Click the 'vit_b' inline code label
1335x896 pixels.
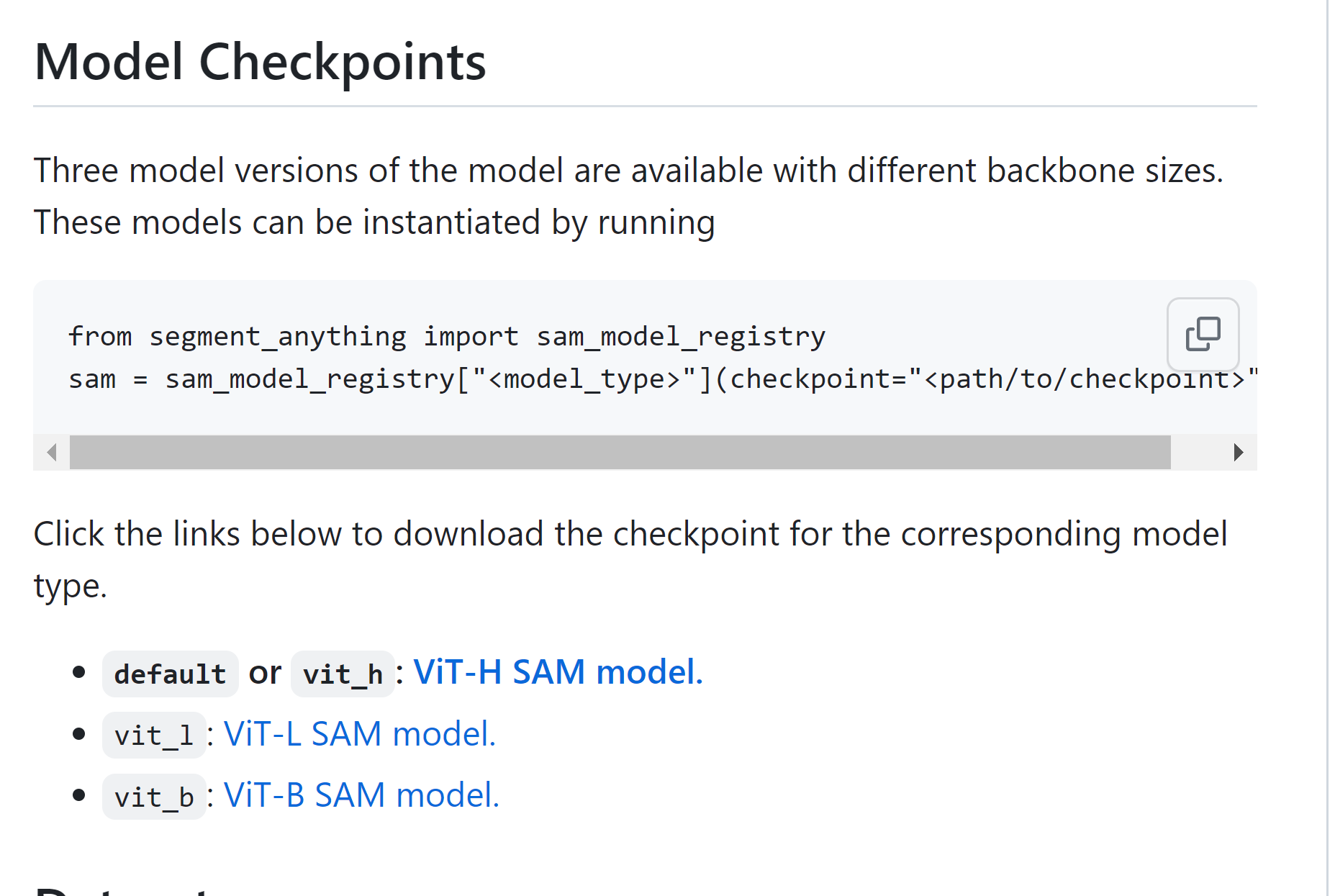pyautogui.click(x=154, y=797)
